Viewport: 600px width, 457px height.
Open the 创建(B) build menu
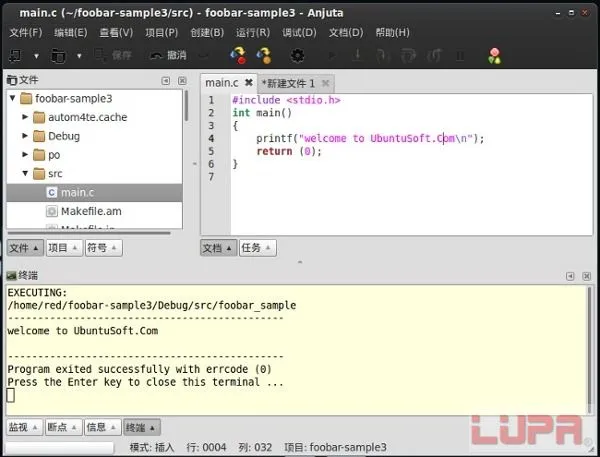[x=207, y=33]
